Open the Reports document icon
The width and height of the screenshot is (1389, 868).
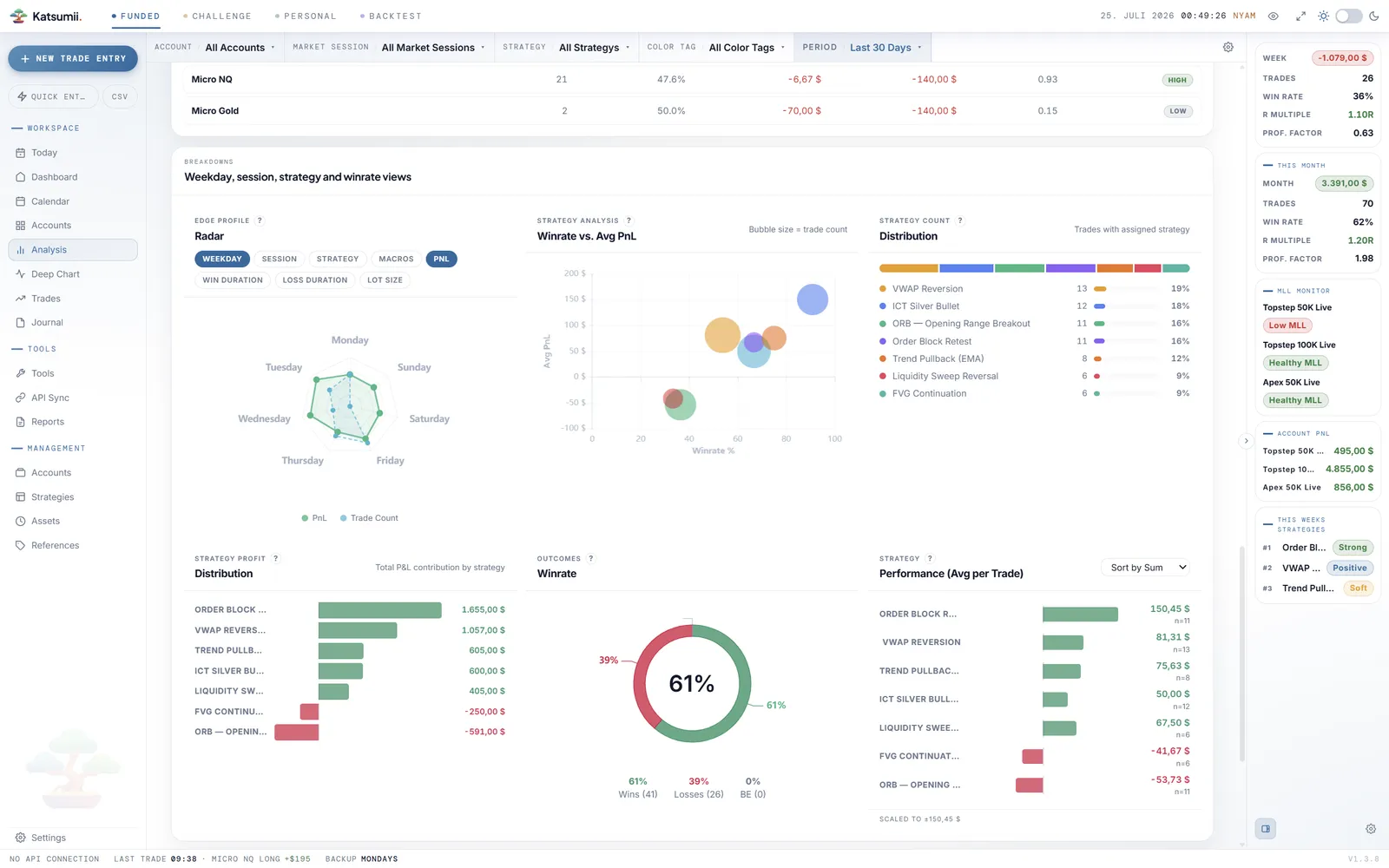pyautogui.click(x=20, y=422)
